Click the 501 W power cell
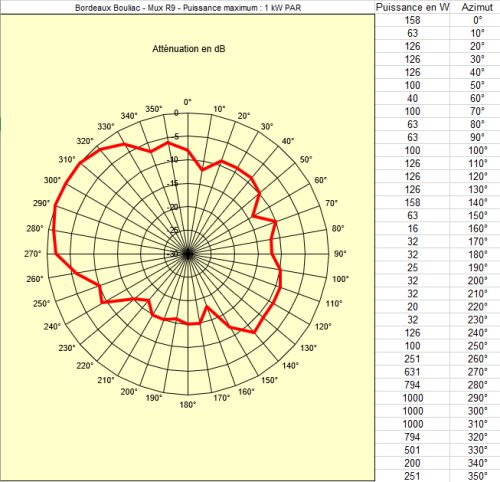 pos(412,450)
